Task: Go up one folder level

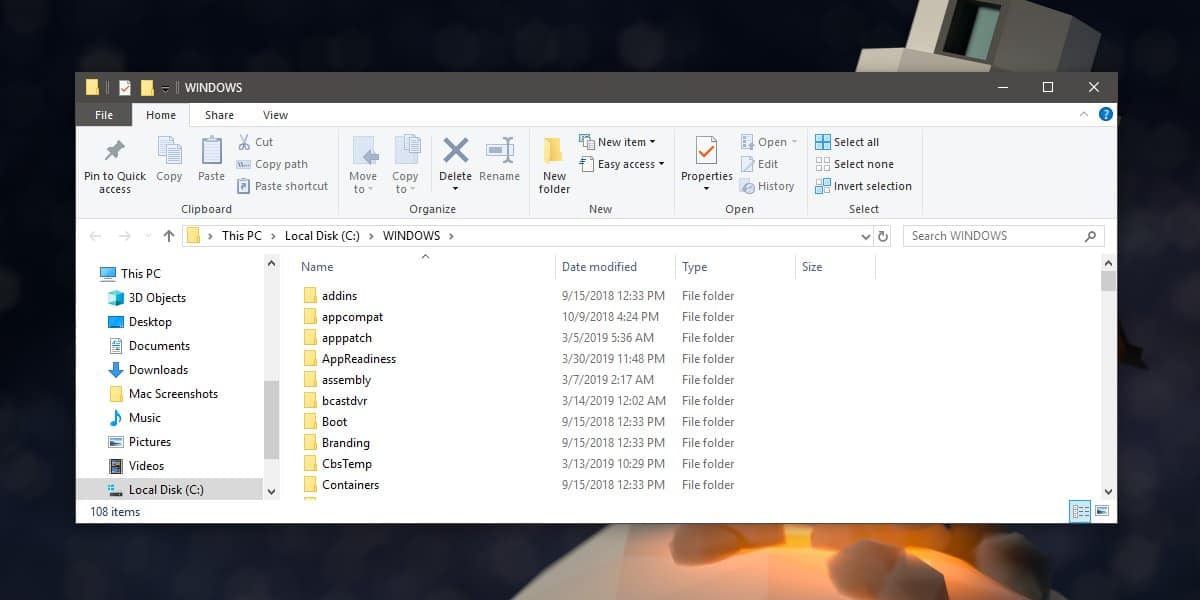Action: pos(168,236)
